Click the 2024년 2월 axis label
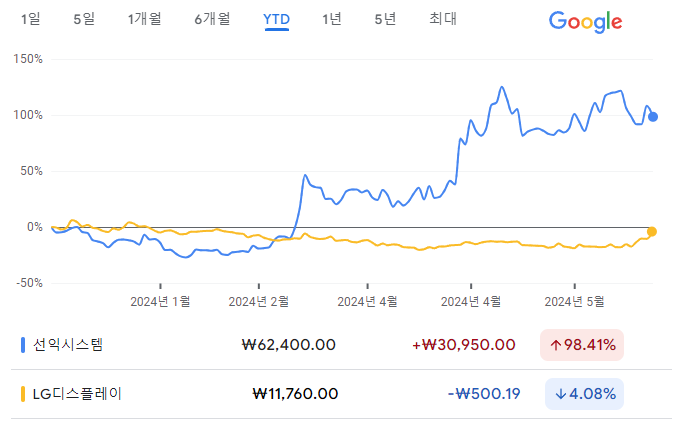The width and height of the screenshot is (680, 425). [258, 301]
